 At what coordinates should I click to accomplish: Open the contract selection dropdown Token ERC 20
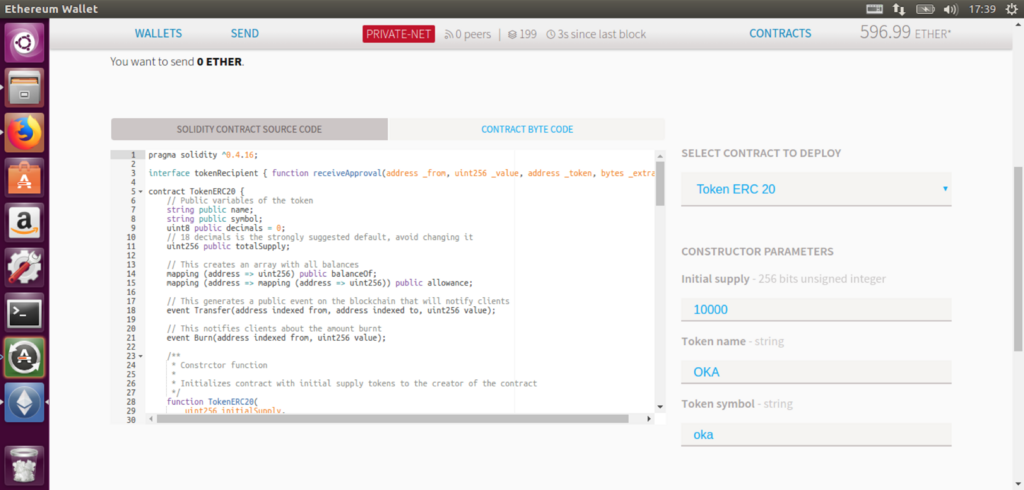pyautogui.click(x=816, y=189)
